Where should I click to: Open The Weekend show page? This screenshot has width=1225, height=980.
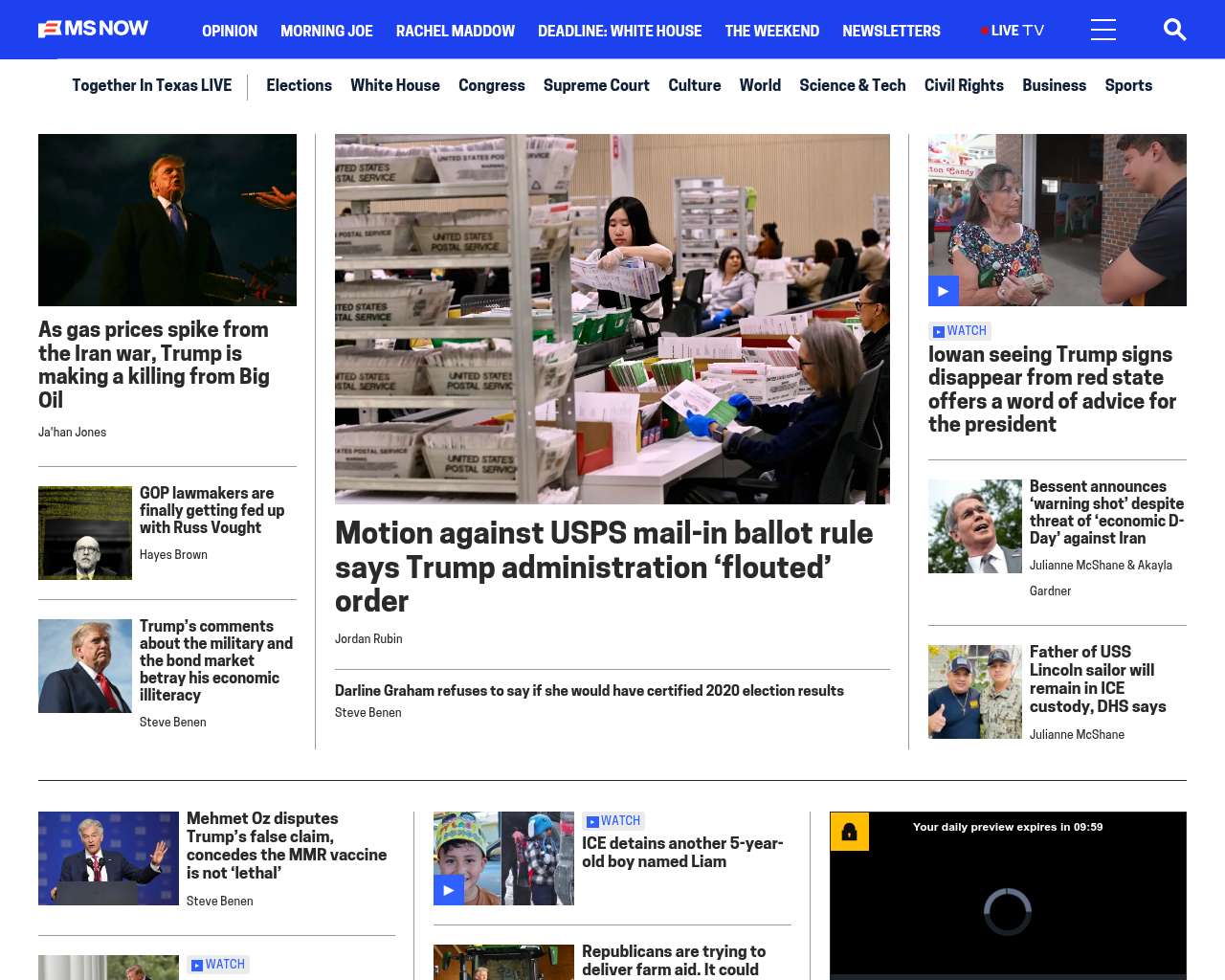771,31
